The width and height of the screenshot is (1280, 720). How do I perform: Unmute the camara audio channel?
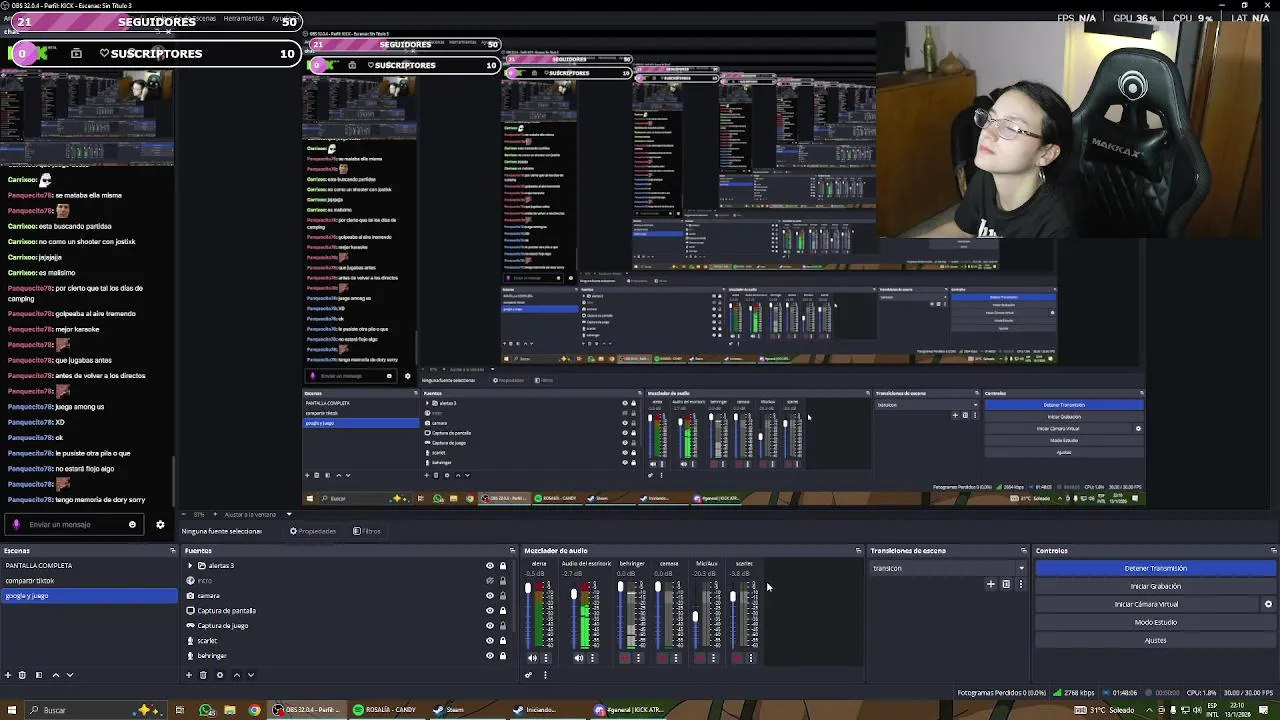(662, 658)
